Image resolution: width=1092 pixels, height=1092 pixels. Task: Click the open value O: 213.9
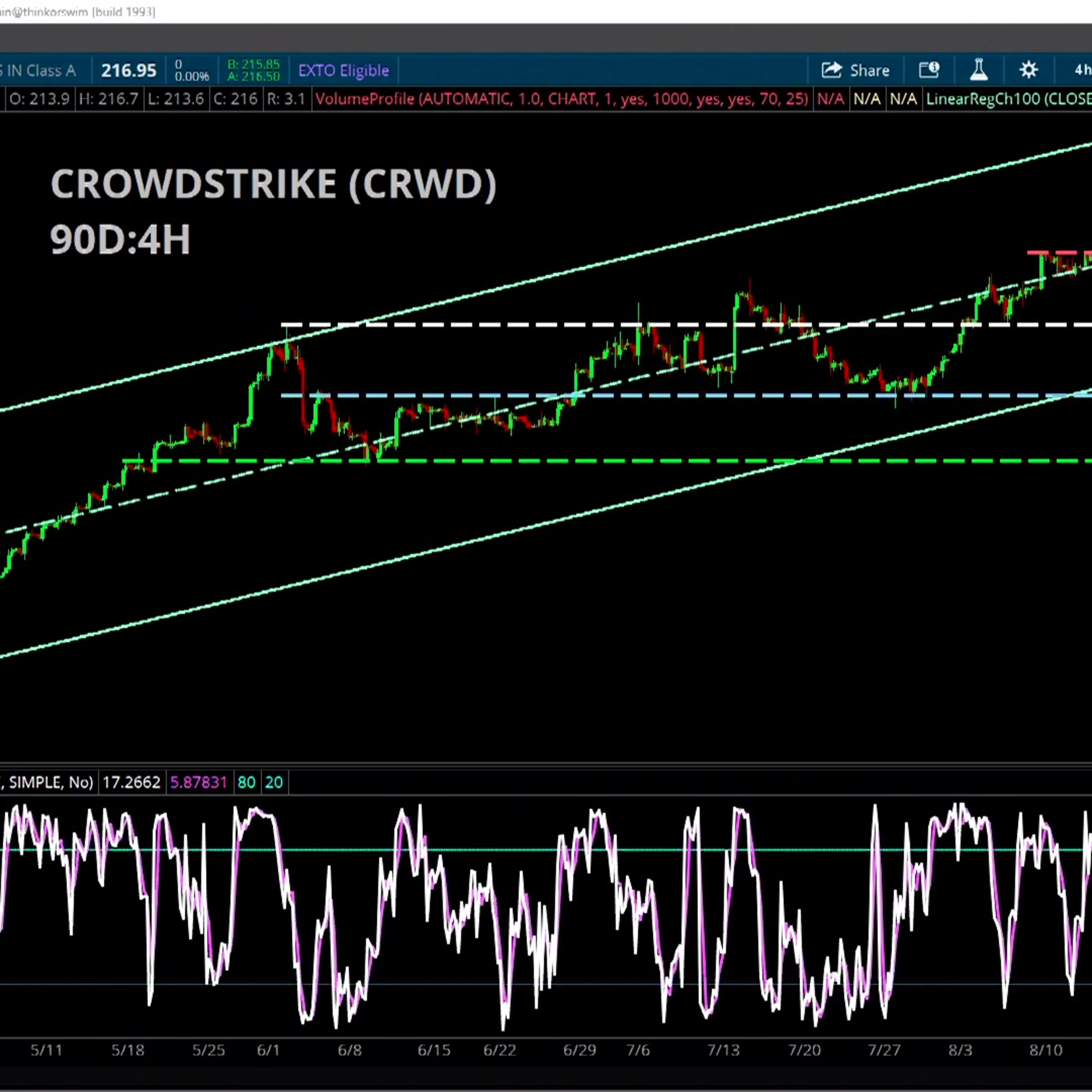point(39,99)
